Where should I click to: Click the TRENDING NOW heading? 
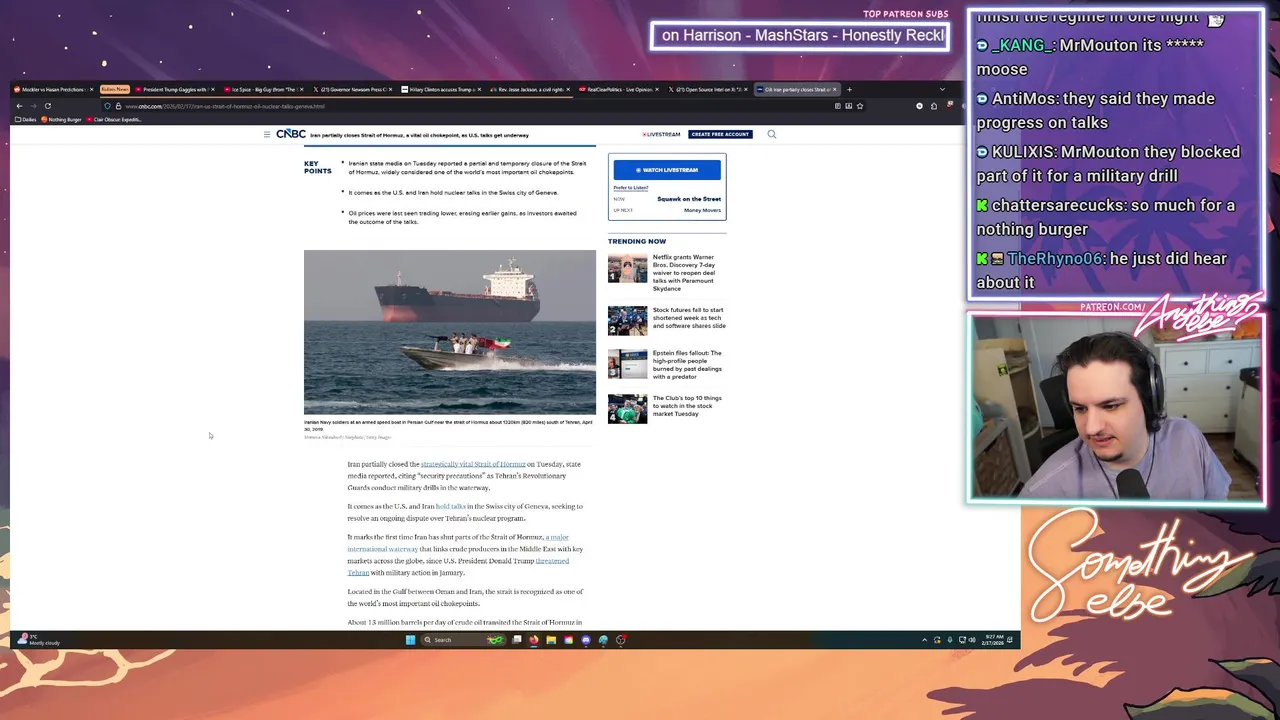637,241
